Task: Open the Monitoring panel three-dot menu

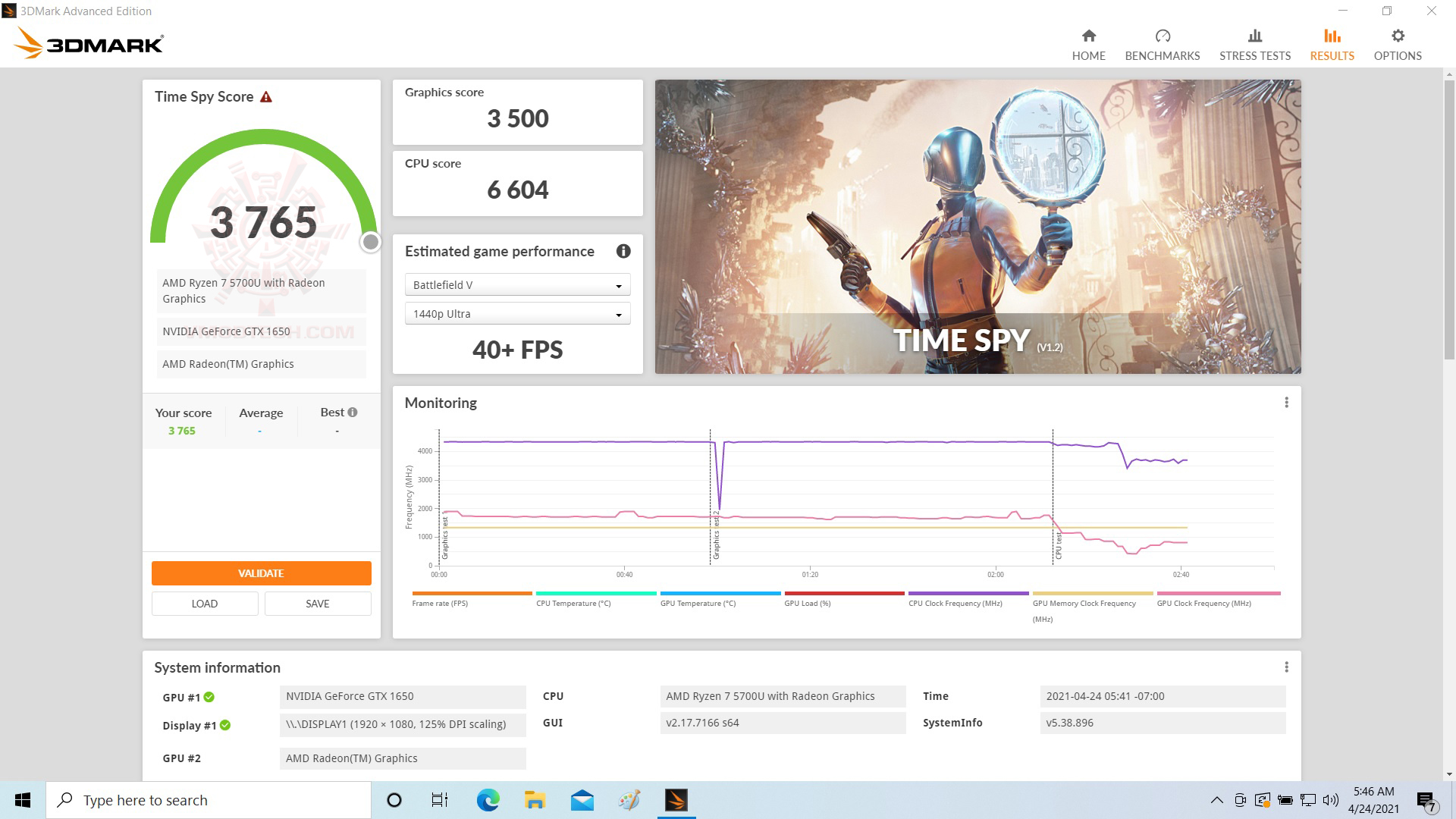Action: click(1286, 403)
